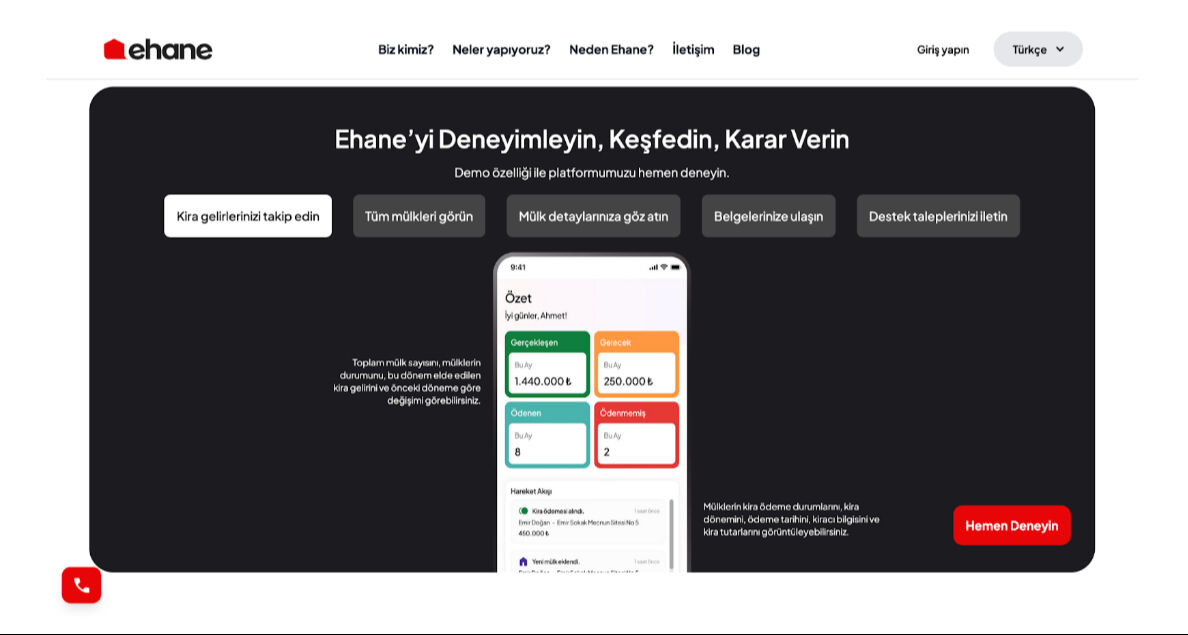Go to the İletişim page

[694, 49]
